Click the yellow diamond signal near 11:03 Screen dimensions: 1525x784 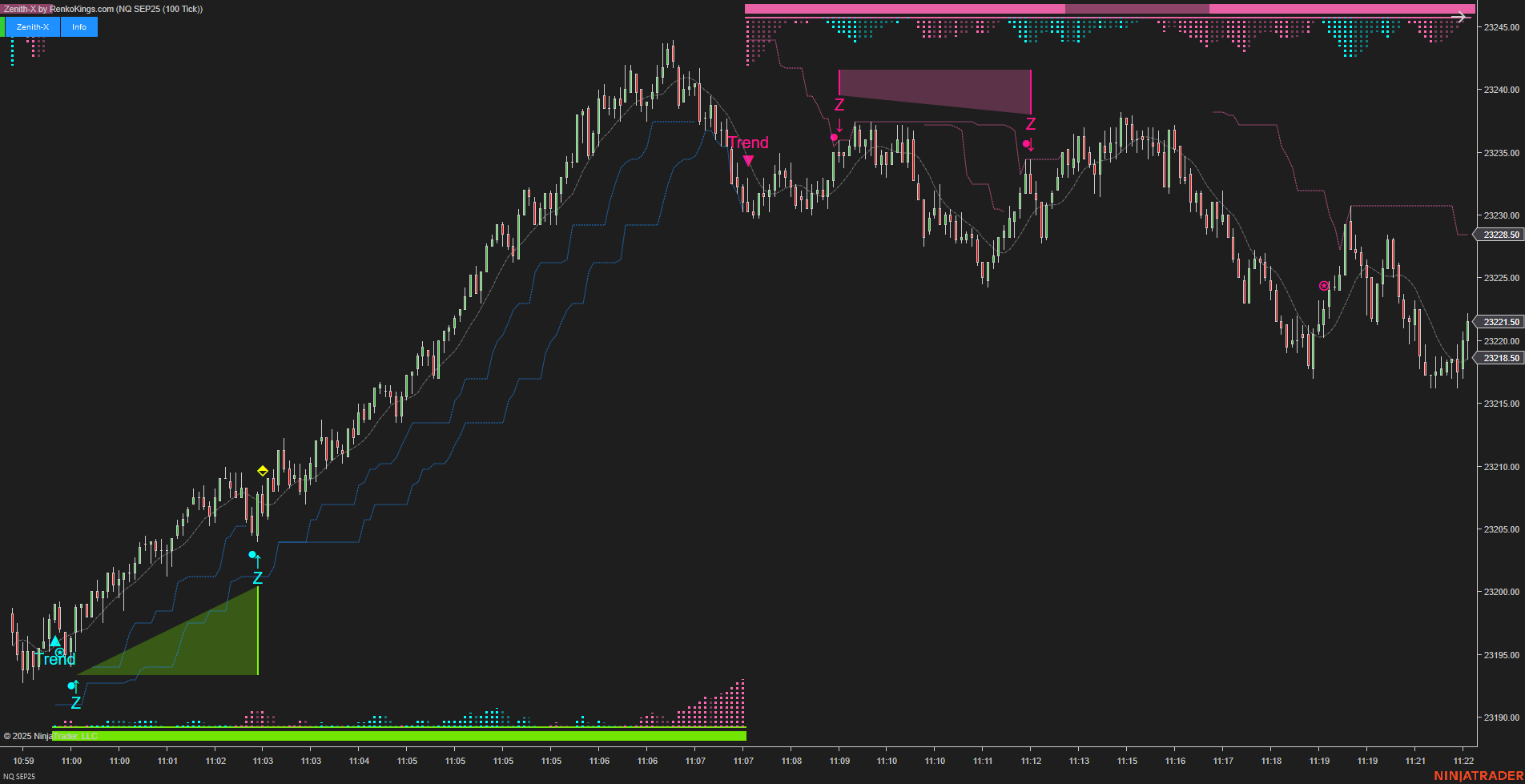(262, 470)
